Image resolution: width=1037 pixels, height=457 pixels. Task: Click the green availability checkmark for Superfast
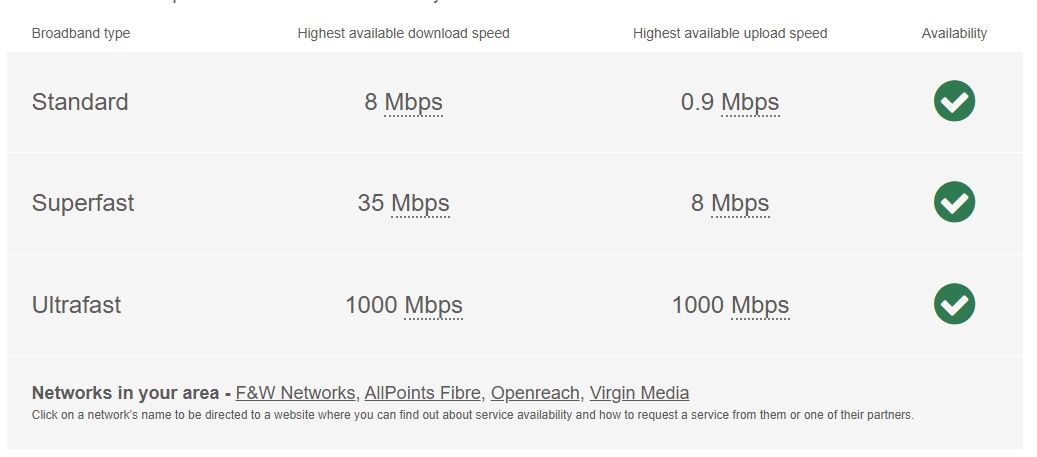pyautogui.click(x=954, y=202)
